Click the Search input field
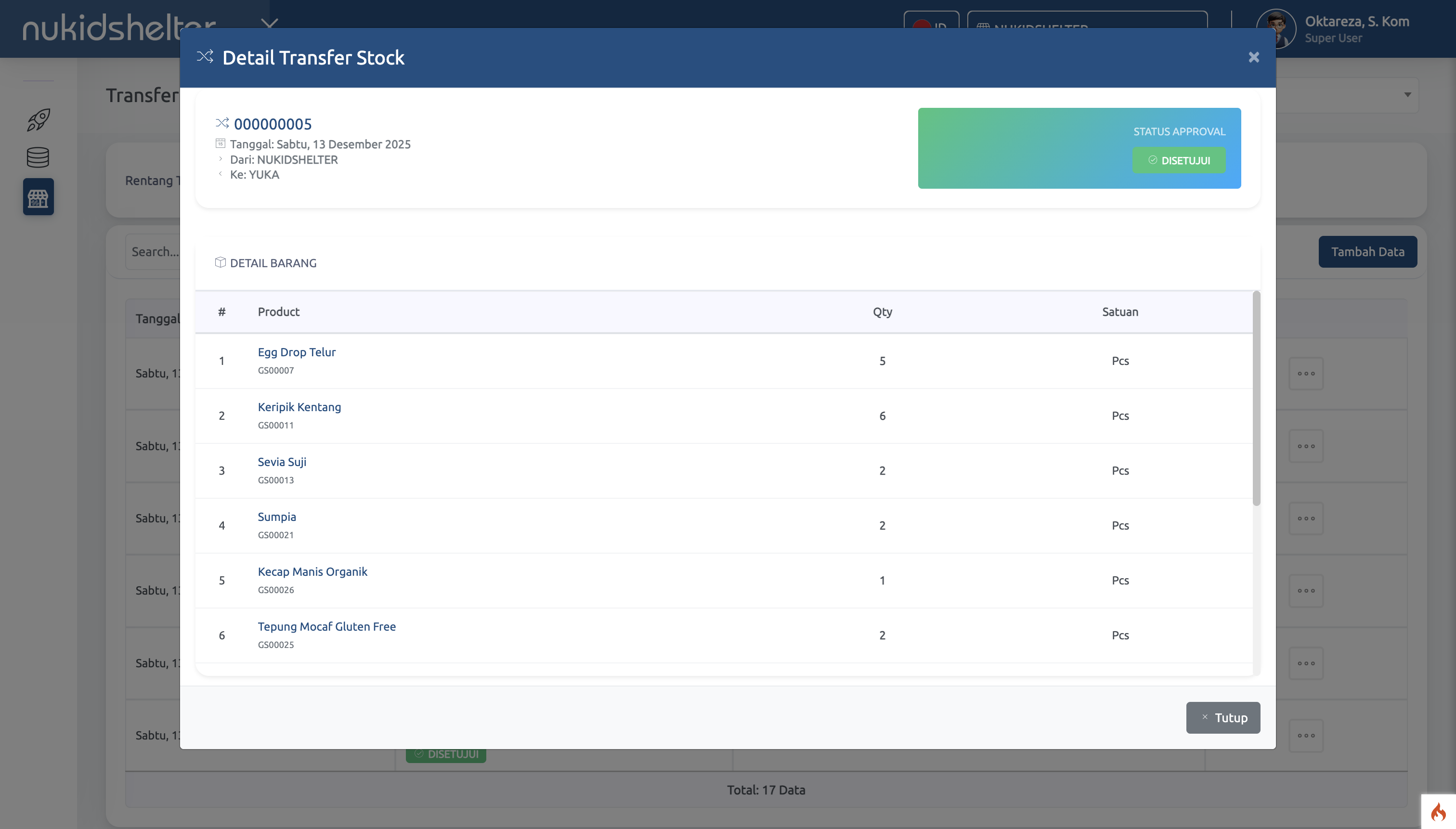Viewport: 1456px width, 829px height. [x=154, y=252]
